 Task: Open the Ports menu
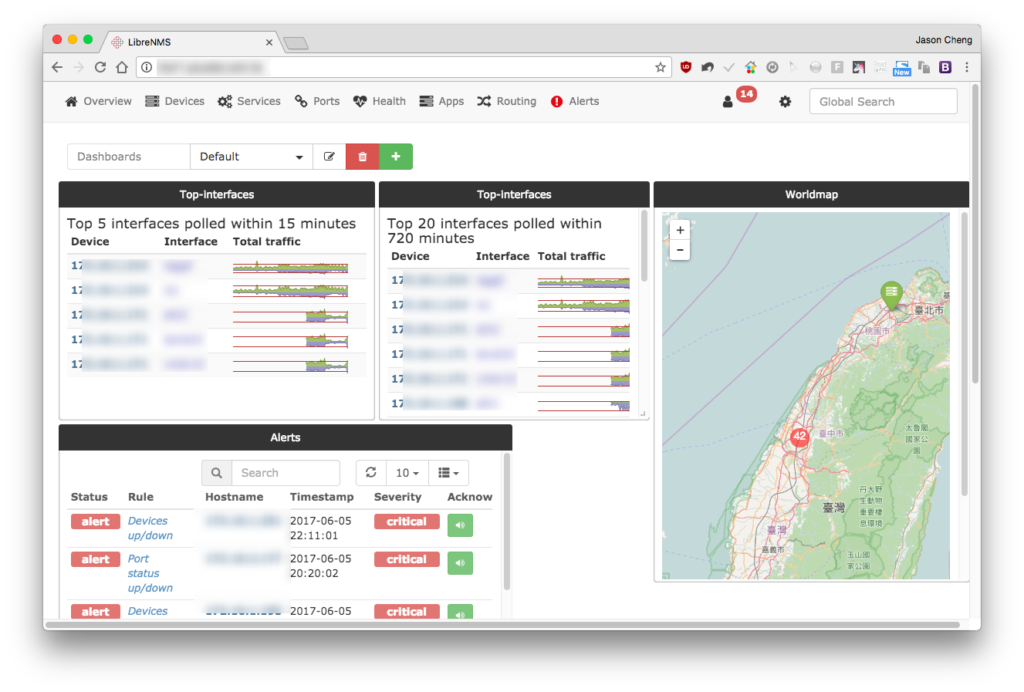coord(317,101)
